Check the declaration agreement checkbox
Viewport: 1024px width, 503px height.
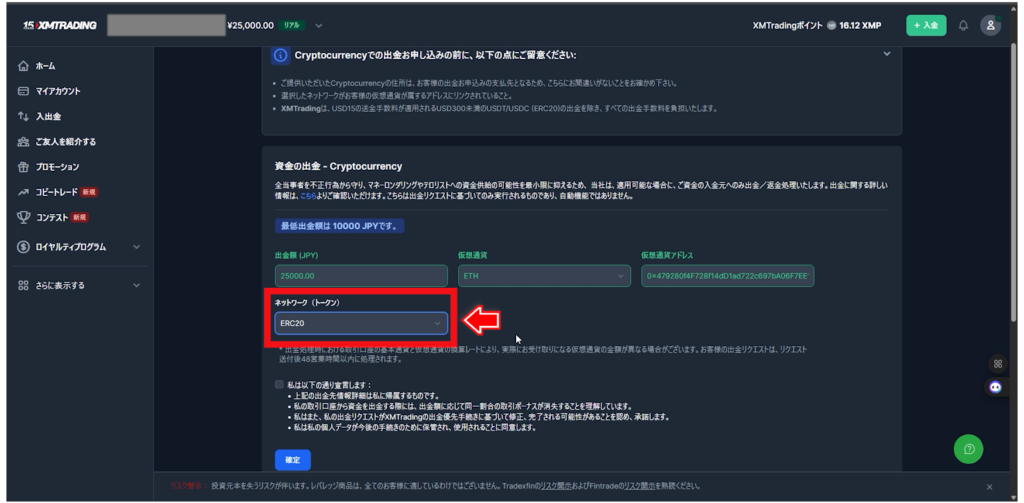279,384
